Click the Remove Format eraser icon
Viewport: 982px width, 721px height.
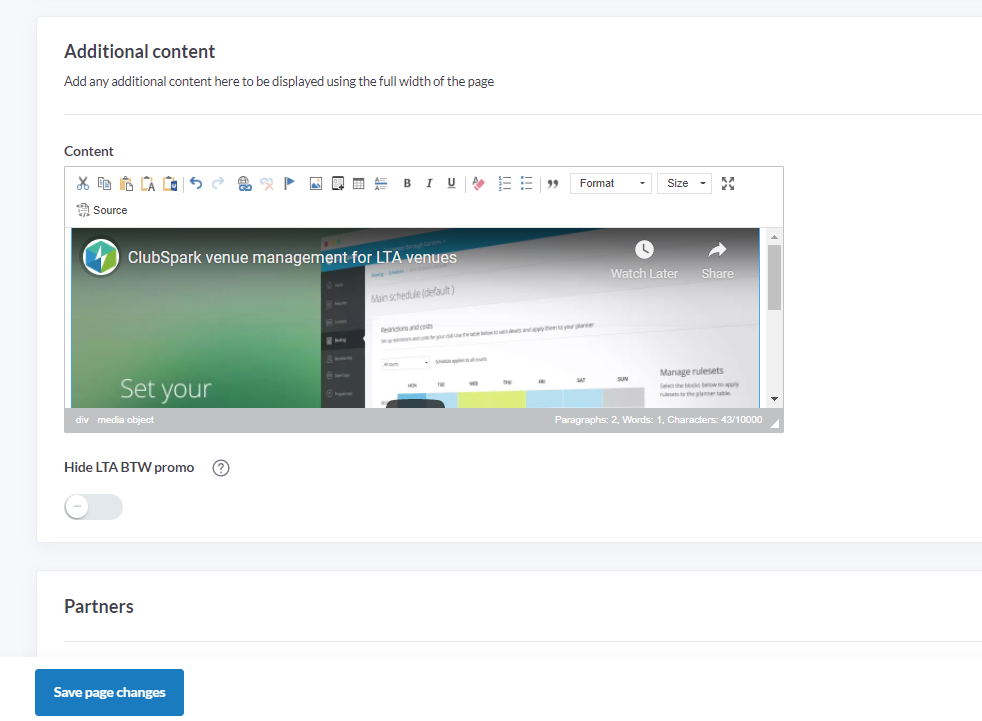point(478,183)
